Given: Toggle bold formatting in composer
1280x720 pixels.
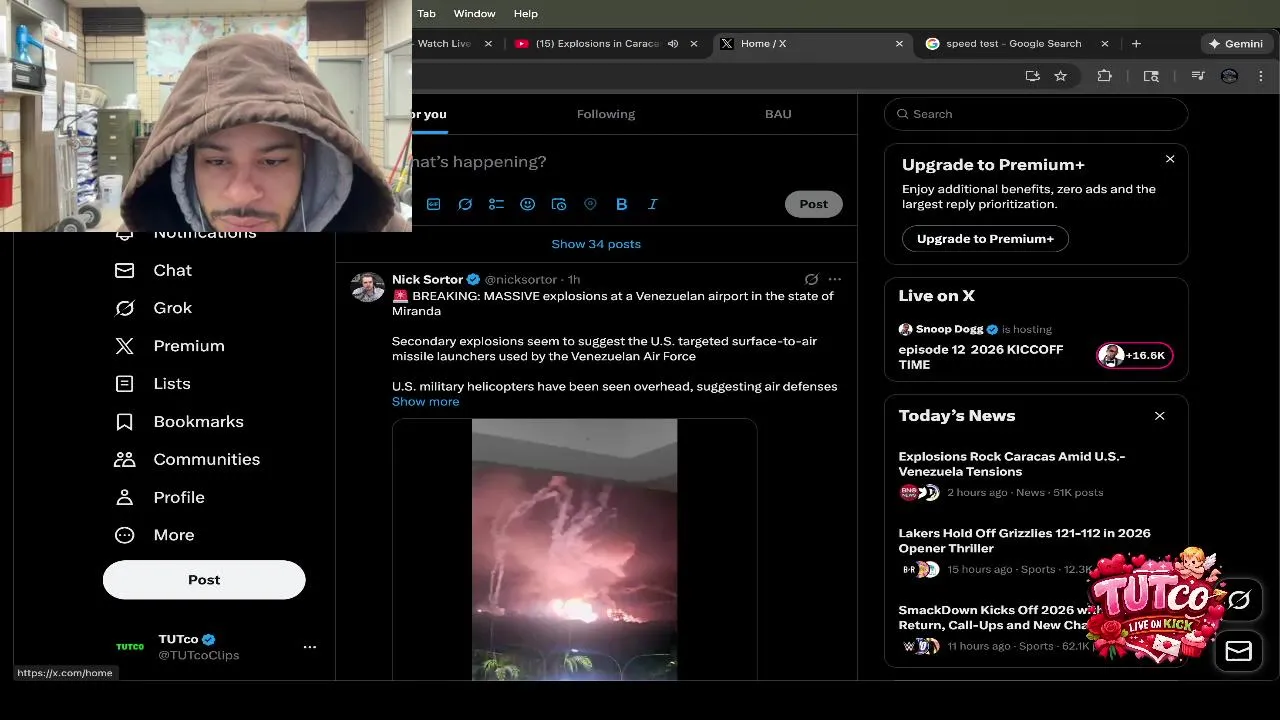Looking at the screenshot, I should 621,204.
